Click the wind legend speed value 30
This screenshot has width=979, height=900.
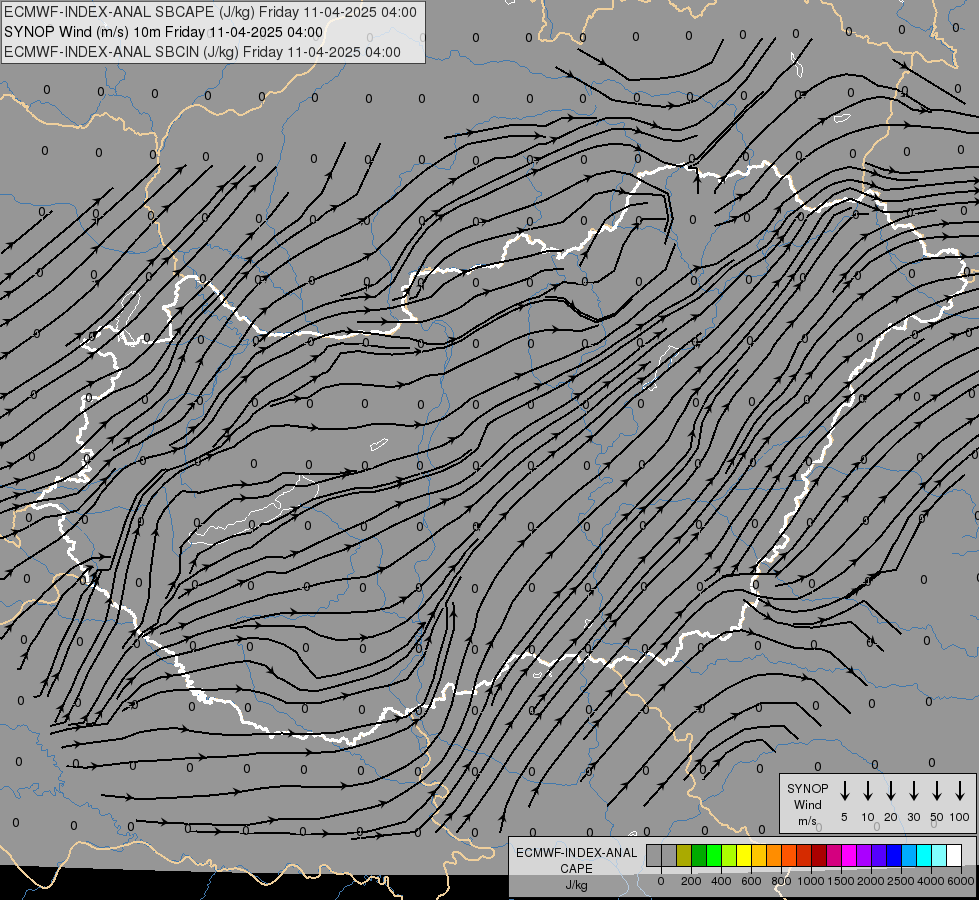[913, 817]
